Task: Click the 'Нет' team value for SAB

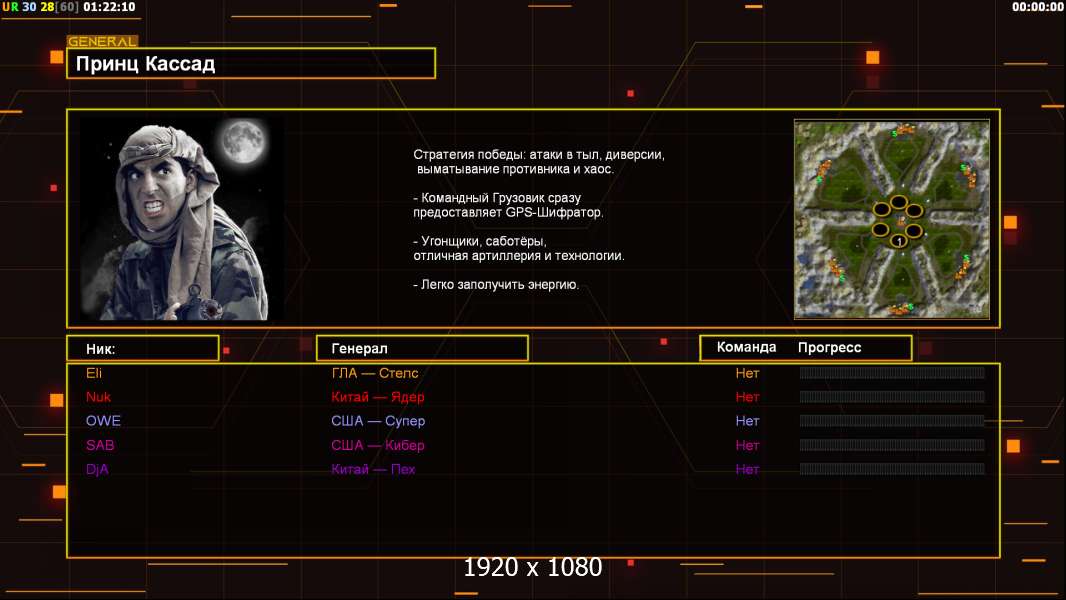Action: point(747,445)
